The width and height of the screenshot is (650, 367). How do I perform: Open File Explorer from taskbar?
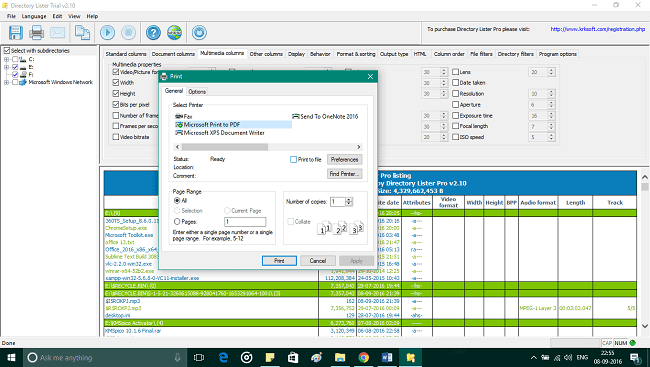(x=340, y=357)
